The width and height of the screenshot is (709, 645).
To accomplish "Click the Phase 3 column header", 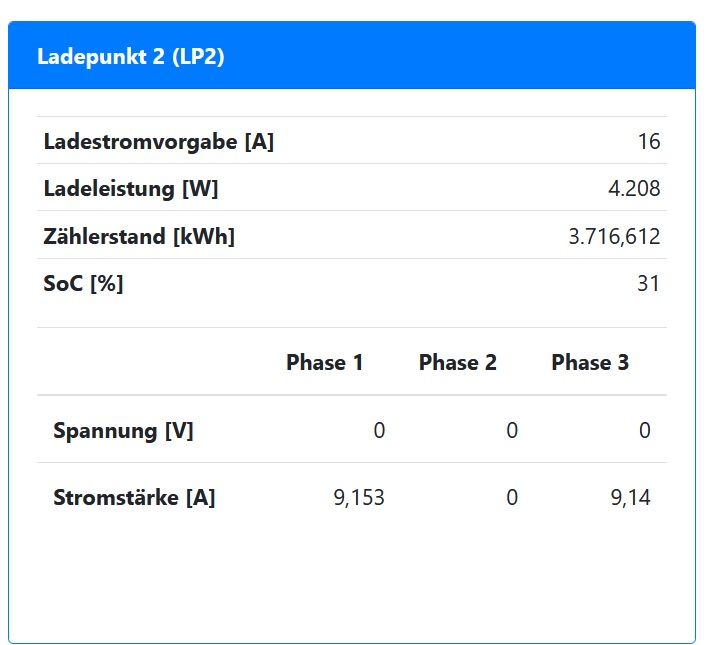I will click(x=590, y=363).
